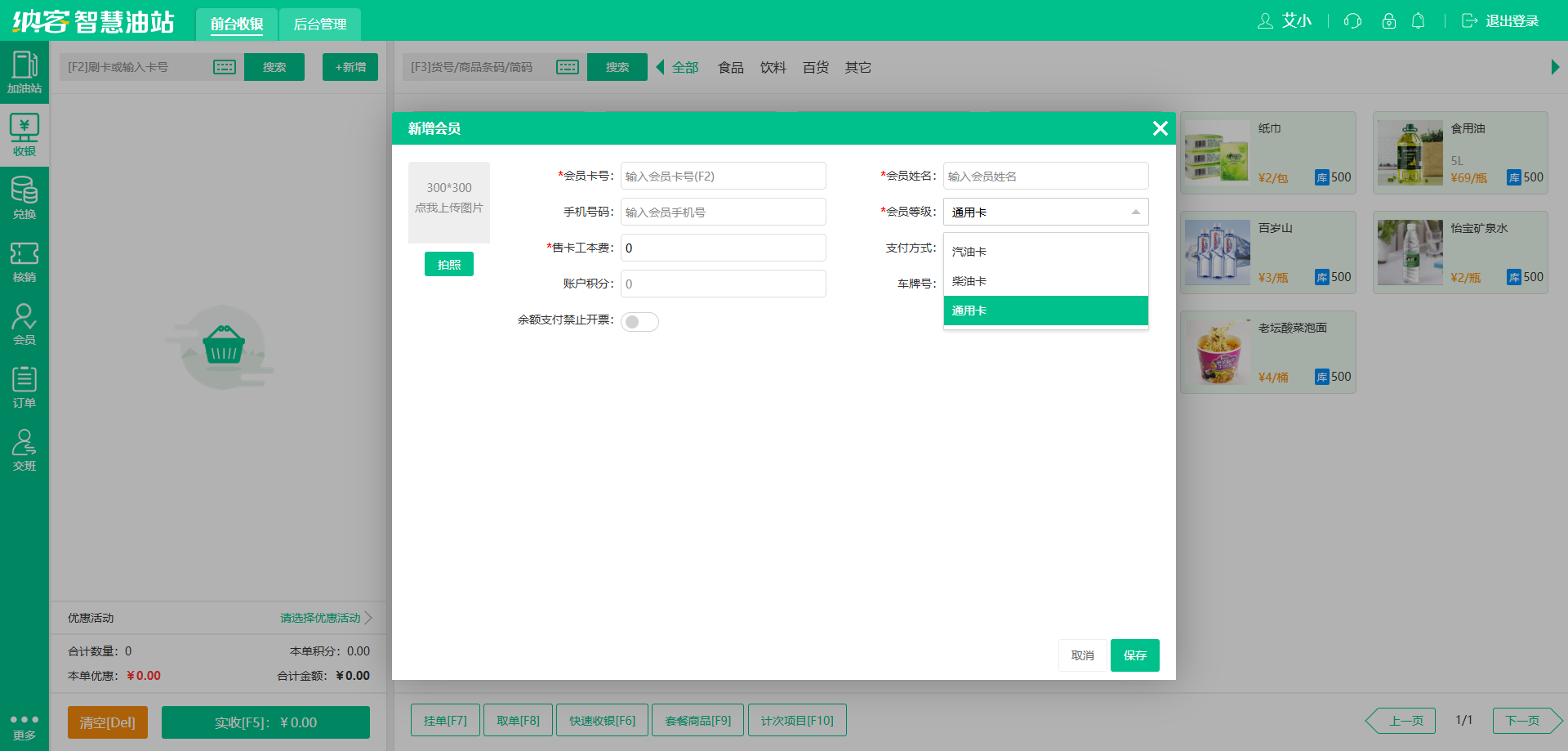Open the 会员 section from the sidebar
The image size is (1568, 751).
point(24,323)
